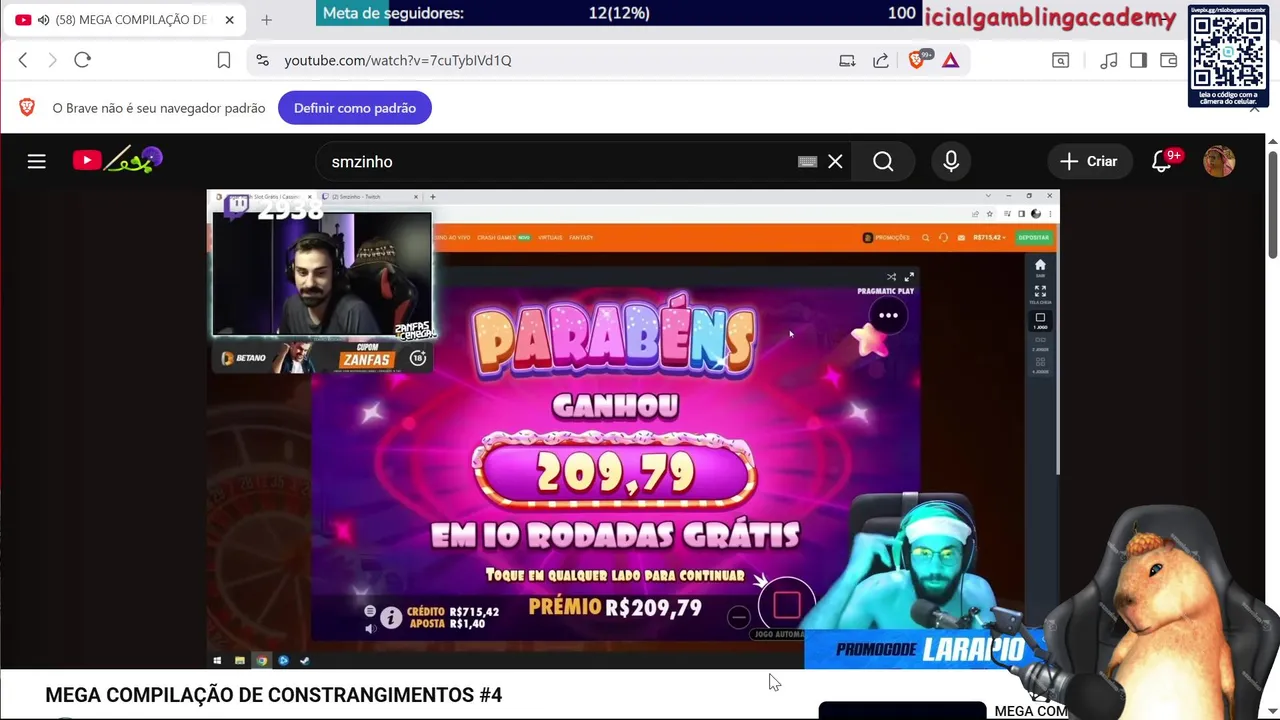This screenshot has height=720, width=1280.
Task: Open the Brave Shields lion icon
Action: pyautogui.click(x=917, y=60)
